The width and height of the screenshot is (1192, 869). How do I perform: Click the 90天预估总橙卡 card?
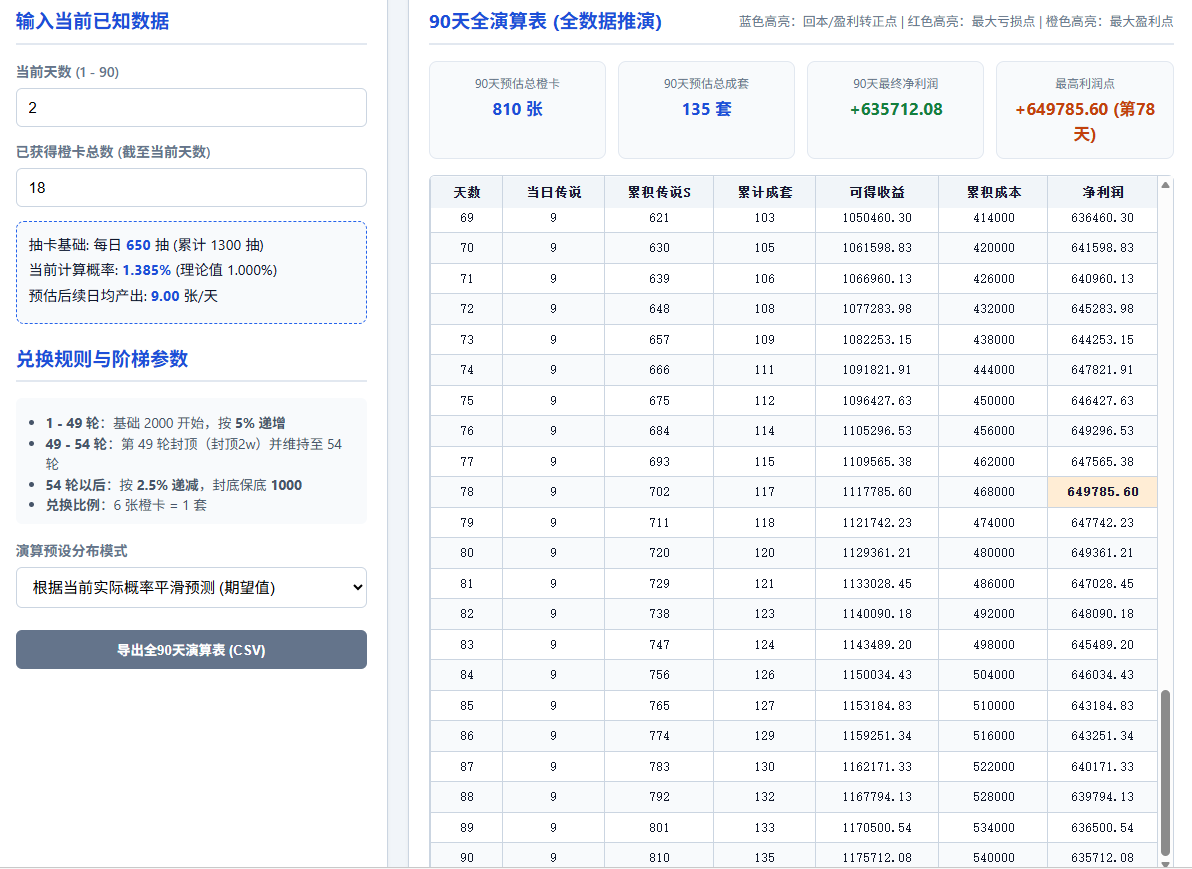tap(518, 110)
